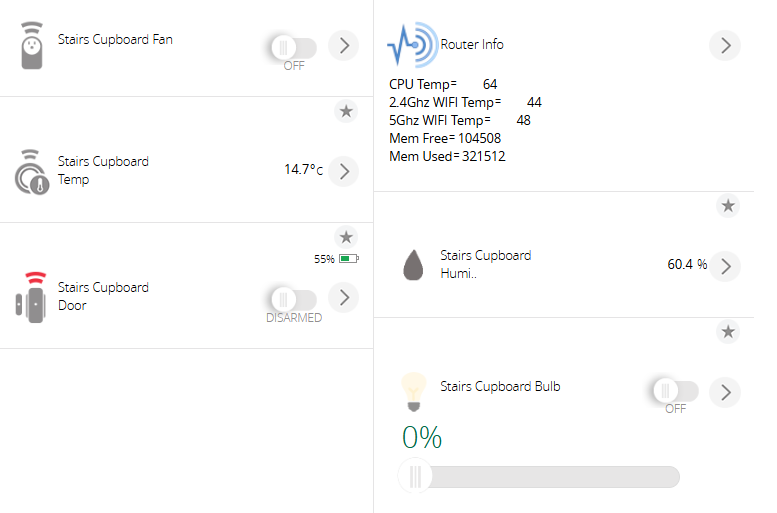Click the Router Info signal icon
This screenshot has height=513, width=777.
[x=412, y=45]
